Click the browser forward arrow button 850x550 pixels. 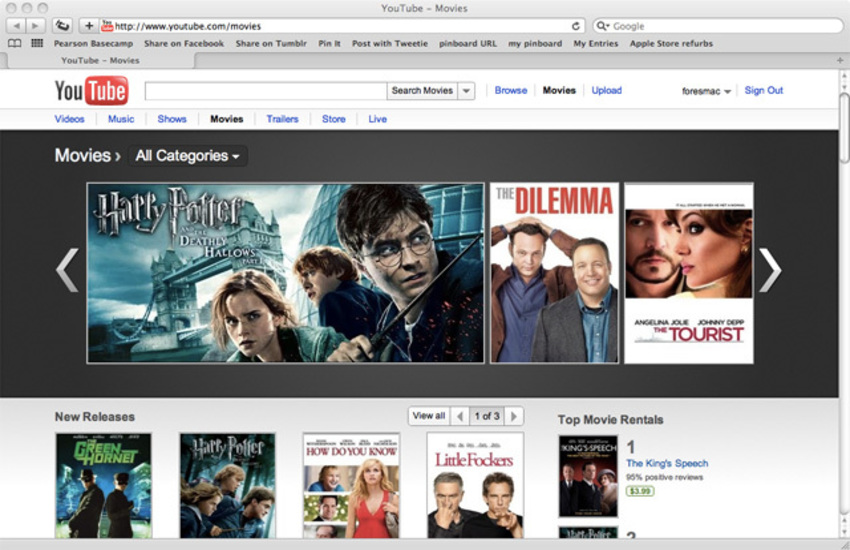(x=36, y=25)
